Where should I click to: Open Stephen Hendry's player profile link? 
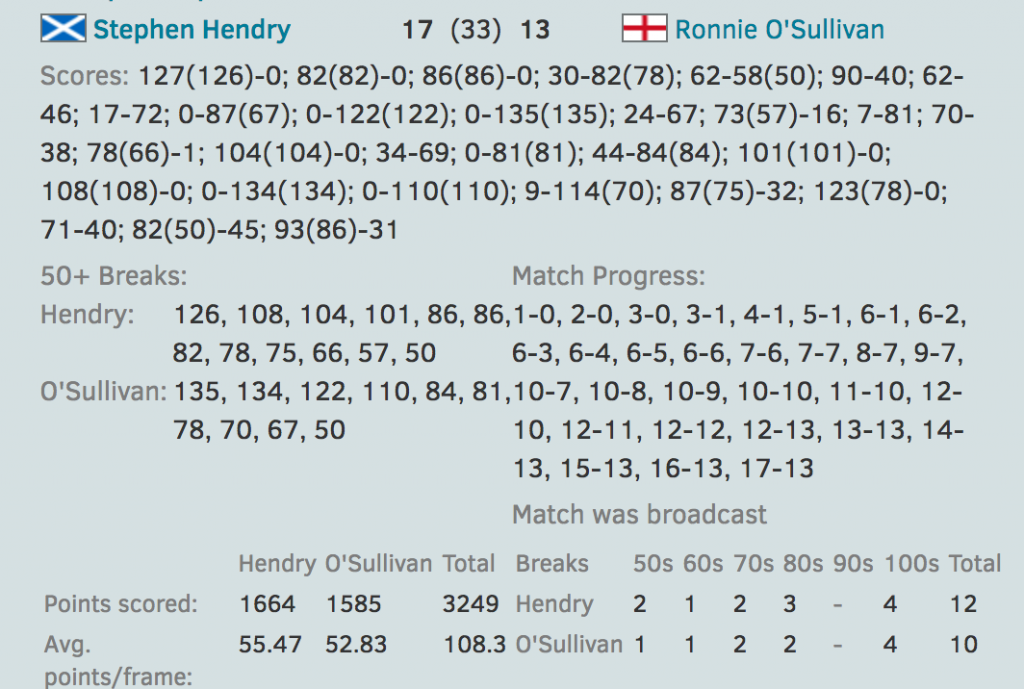click(192, 30)
